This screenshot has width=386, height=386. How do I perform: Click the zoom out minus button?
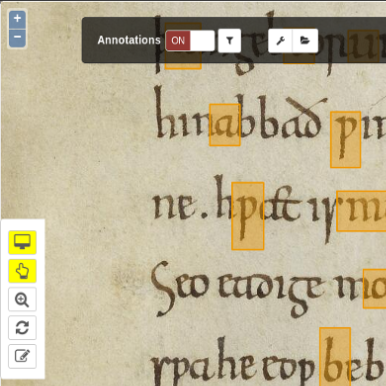[17, 37]
